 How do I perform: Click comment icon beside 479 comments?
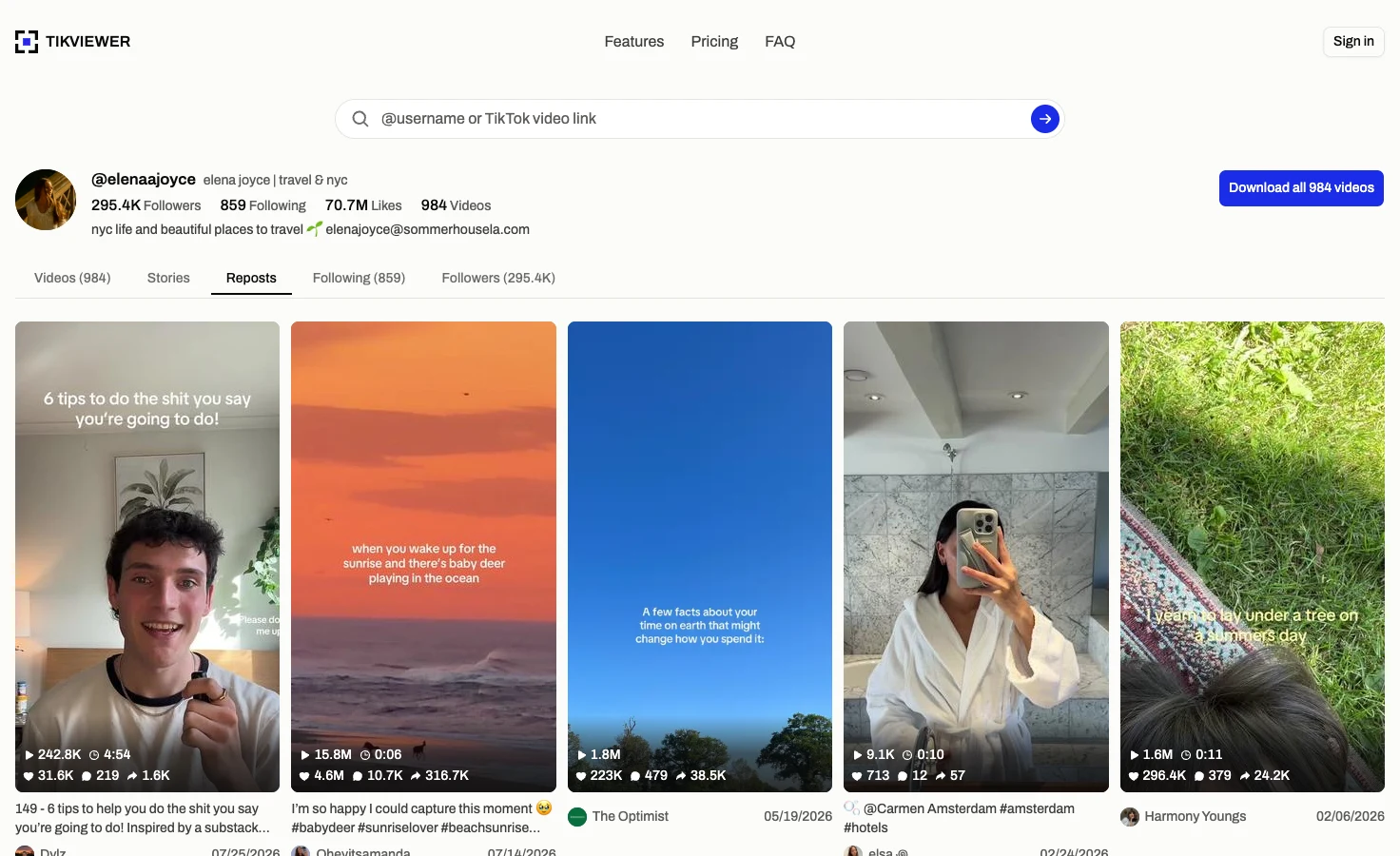tap(635, 776)
